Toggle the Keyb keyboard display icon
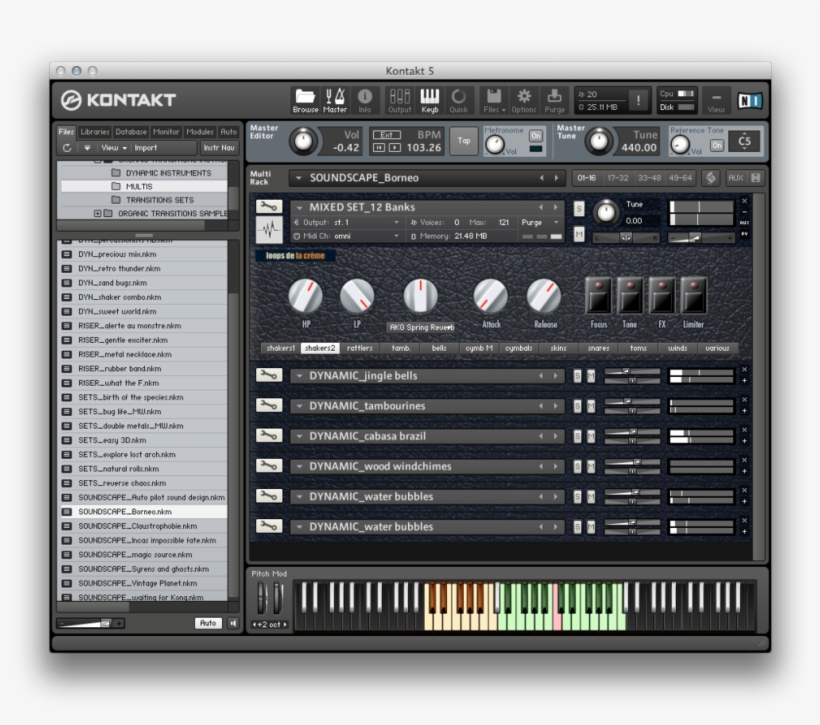The height and width of the screenshot is (725, 820). pos(432,97)
